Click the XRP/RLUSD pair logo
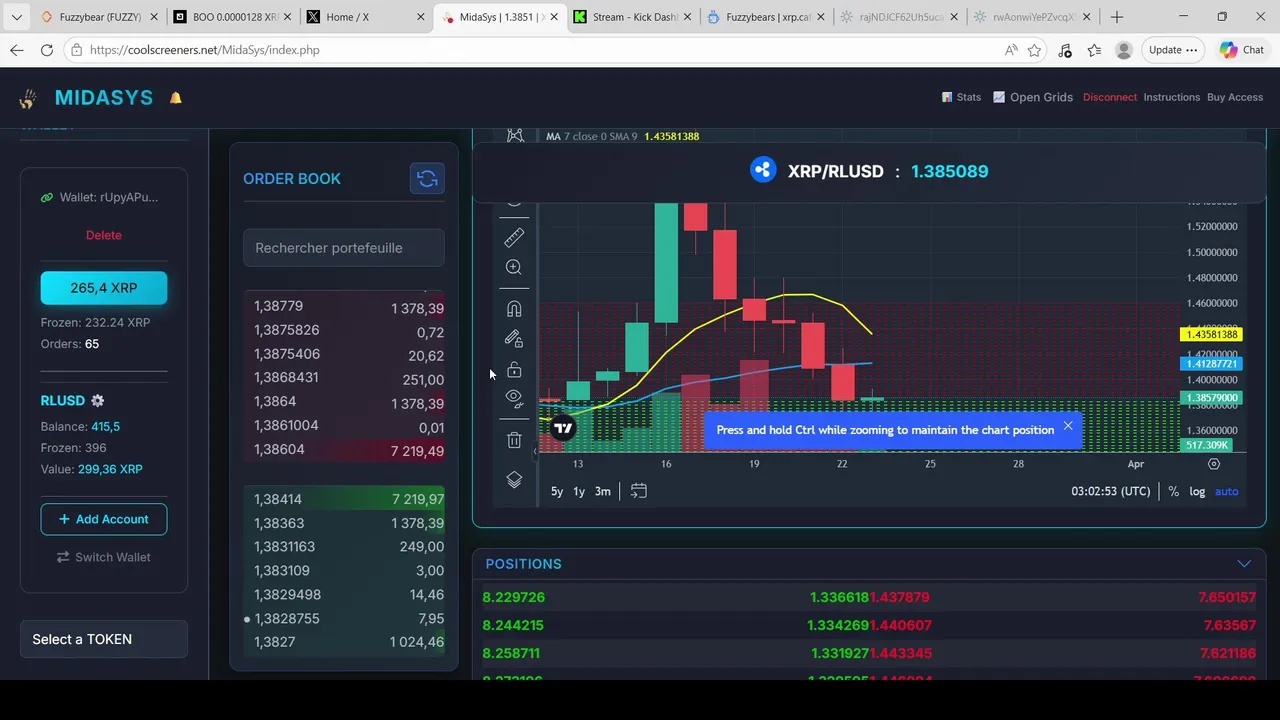The width and height of the screenshot is (1280, 720). (x=763, y=170)
